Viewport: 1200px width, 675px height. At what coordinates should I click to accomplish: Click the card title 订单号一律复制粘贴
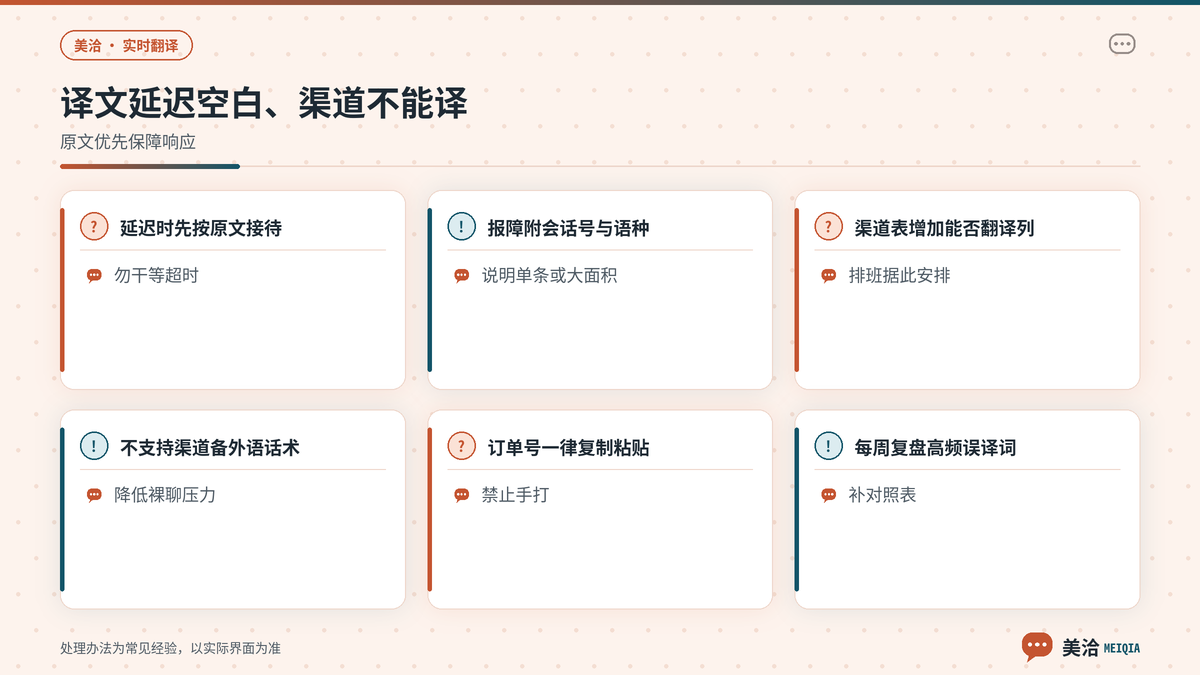coord(568,448)
